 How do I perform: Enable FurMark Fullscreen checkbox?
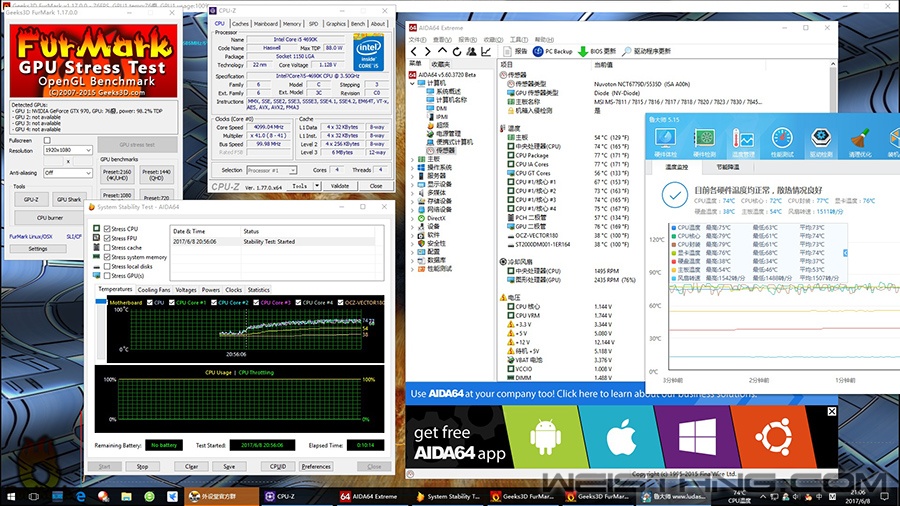47,141
